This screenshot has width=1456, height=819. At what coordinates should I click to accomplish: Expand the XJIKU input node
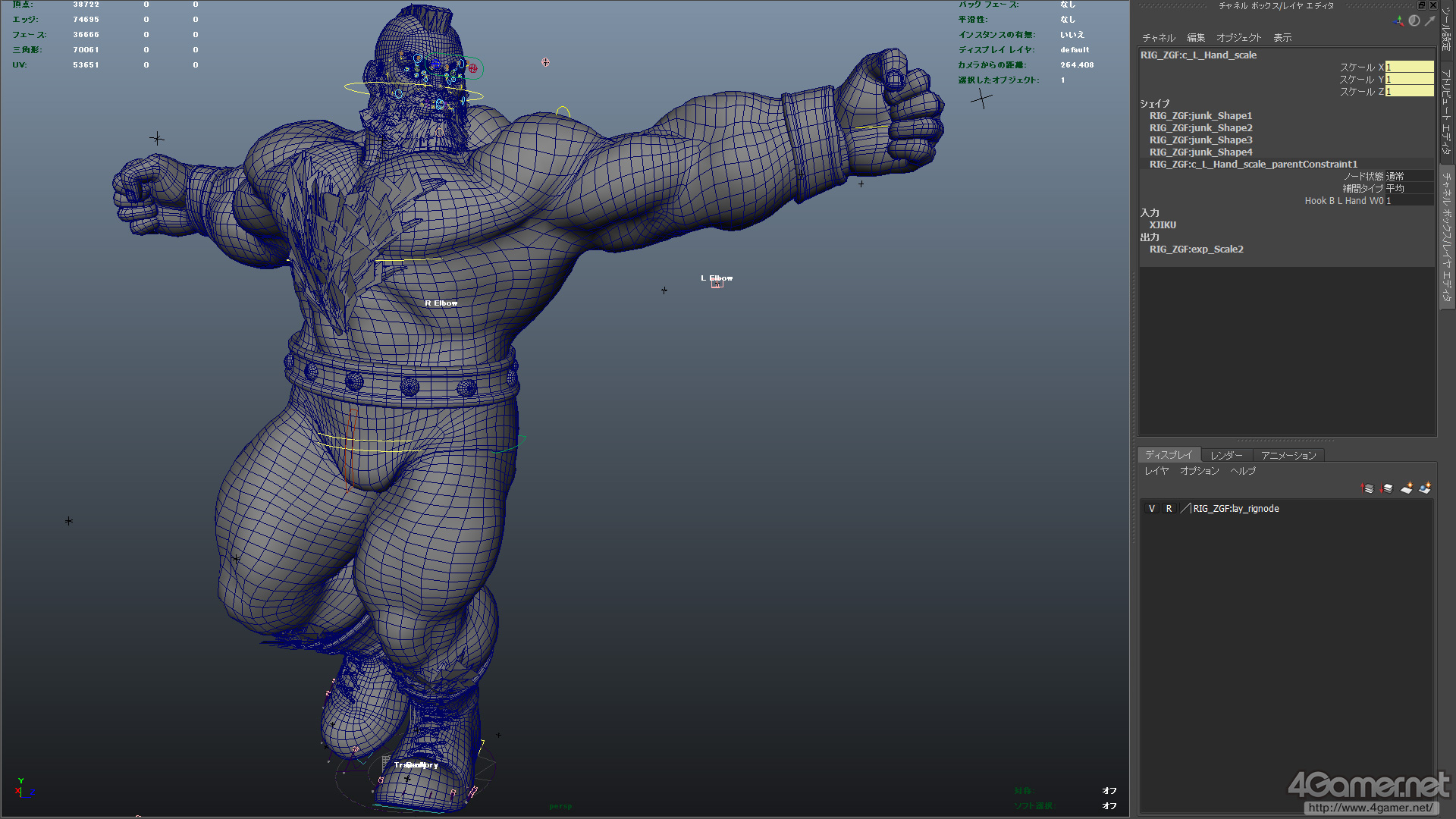[x=1163, y=225]
